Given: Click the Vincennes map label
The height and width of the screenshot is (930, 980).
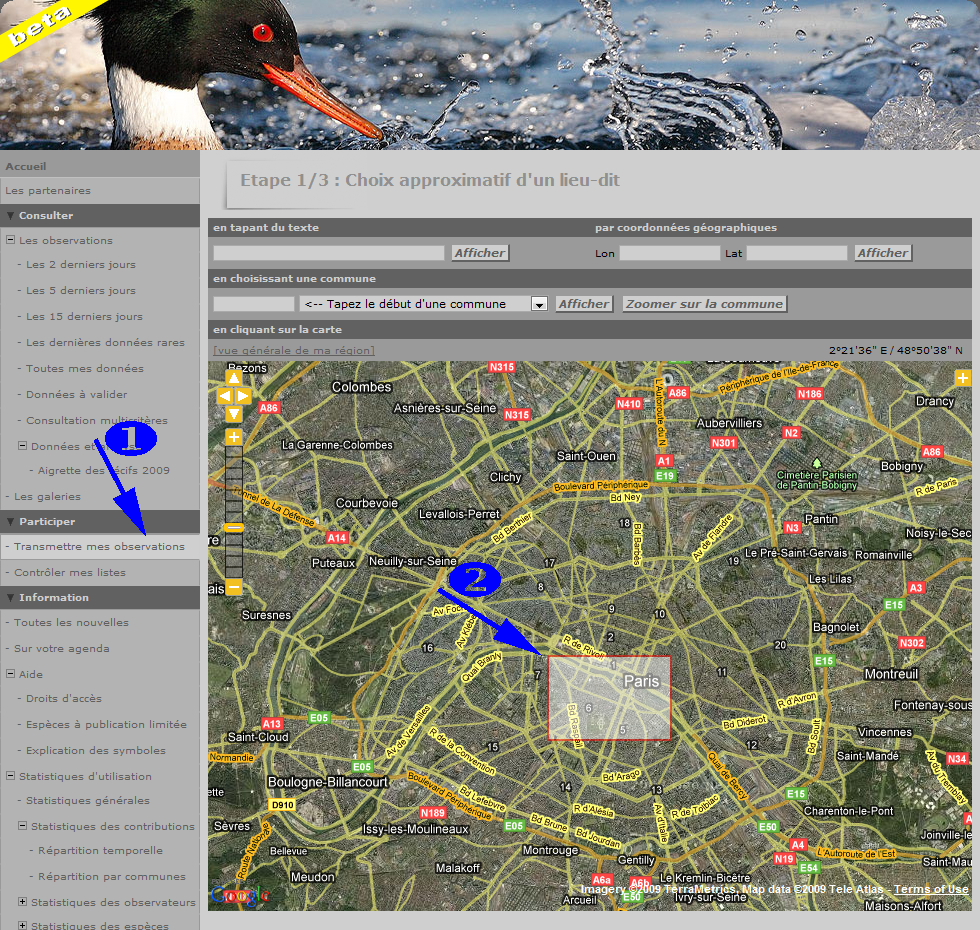Looking at the screenshot, I should tap(884, 732).
